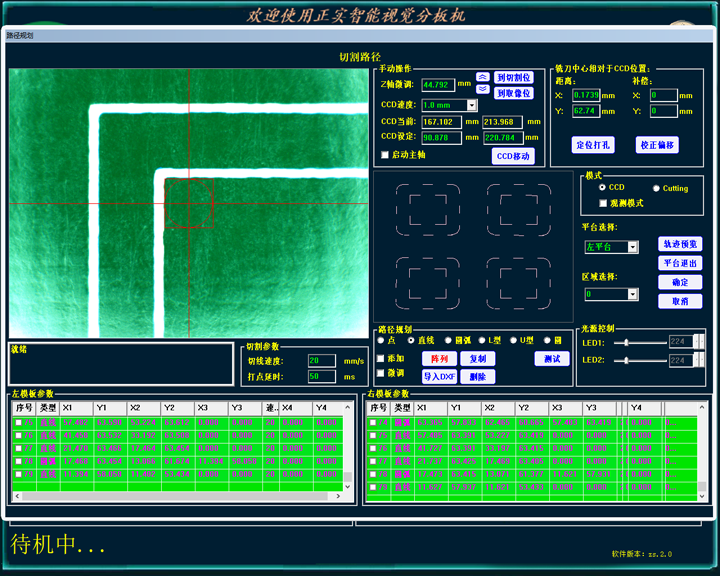
Task: Click the 取消 cancel button
Action: [x=680, y=301]
